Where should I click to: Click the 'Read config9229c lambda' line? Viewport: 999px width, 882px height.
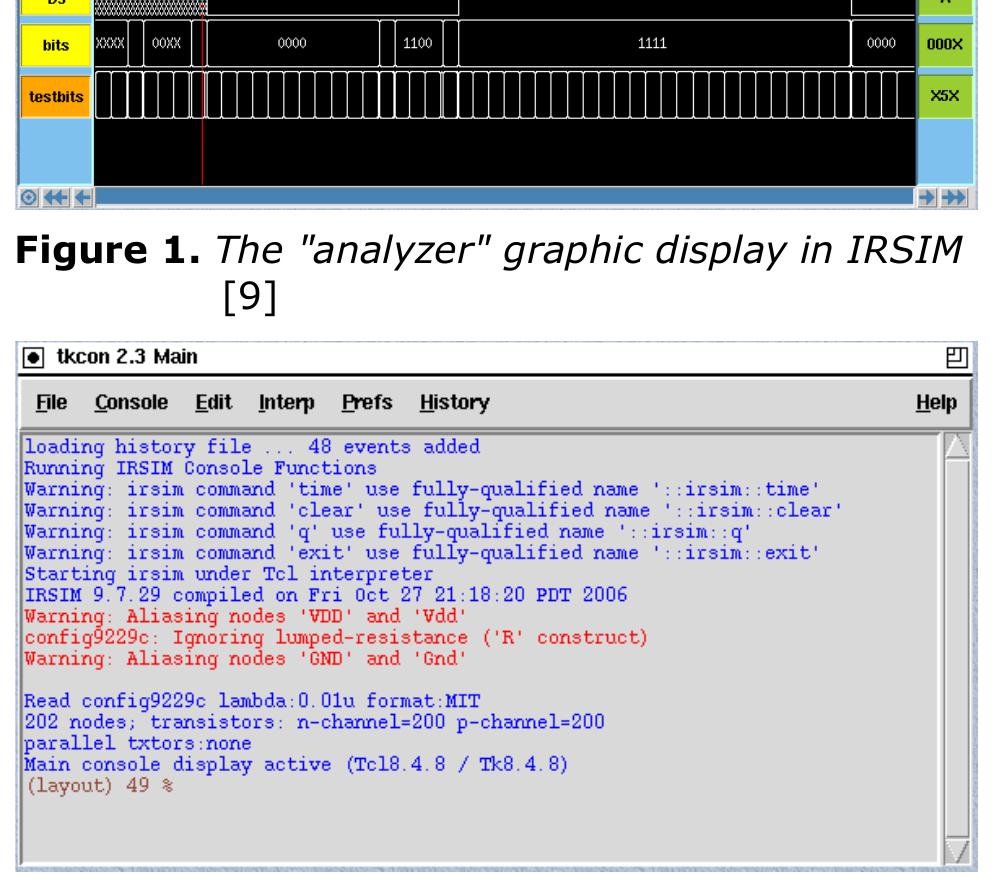252,701
